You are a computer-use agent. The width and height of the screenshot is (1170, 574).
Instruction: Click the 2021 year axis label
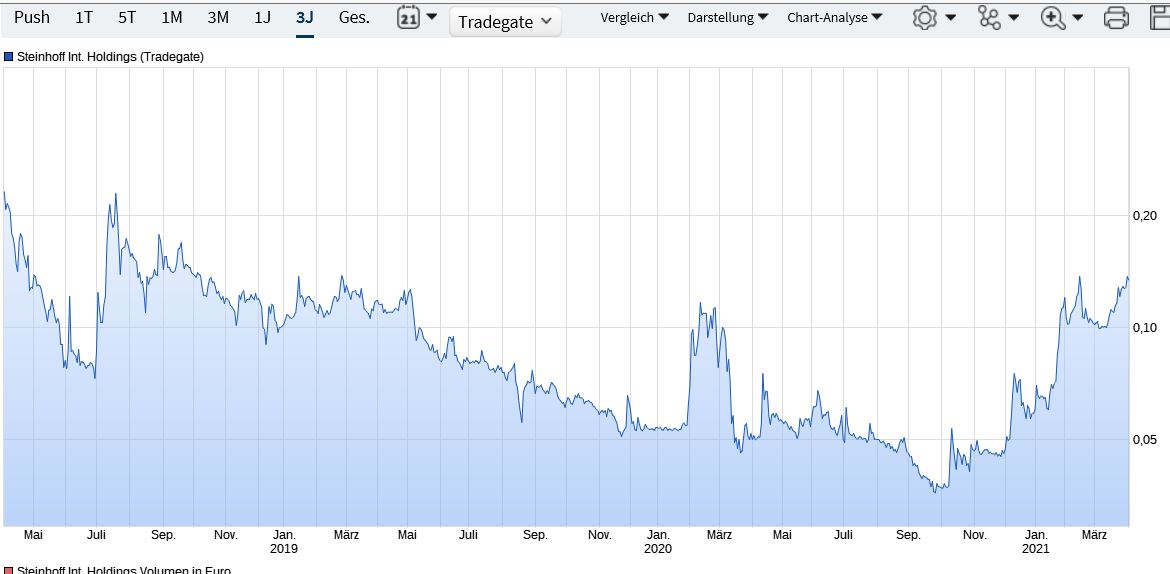(x=1036, y=549)
